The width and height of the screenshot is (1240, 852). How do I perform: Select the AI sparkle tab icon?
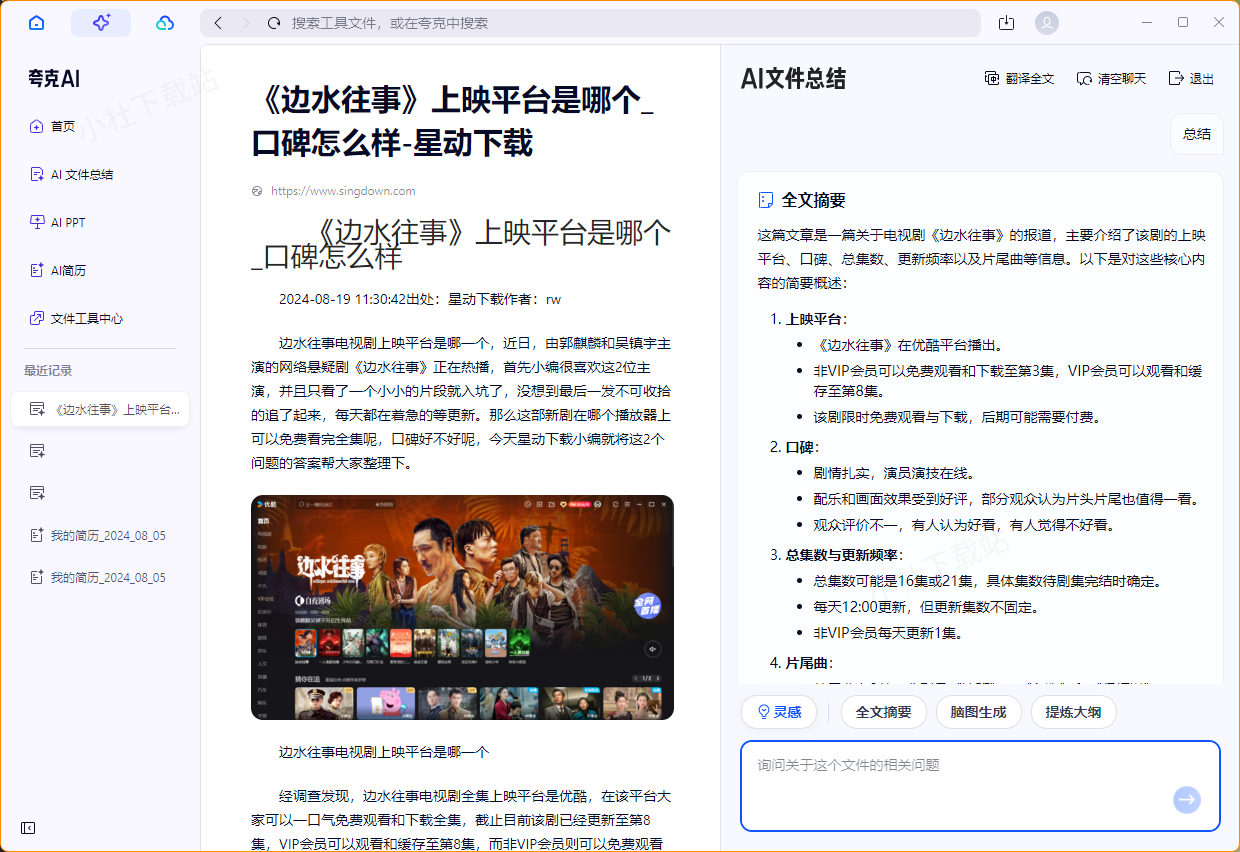tap(101, 23)
